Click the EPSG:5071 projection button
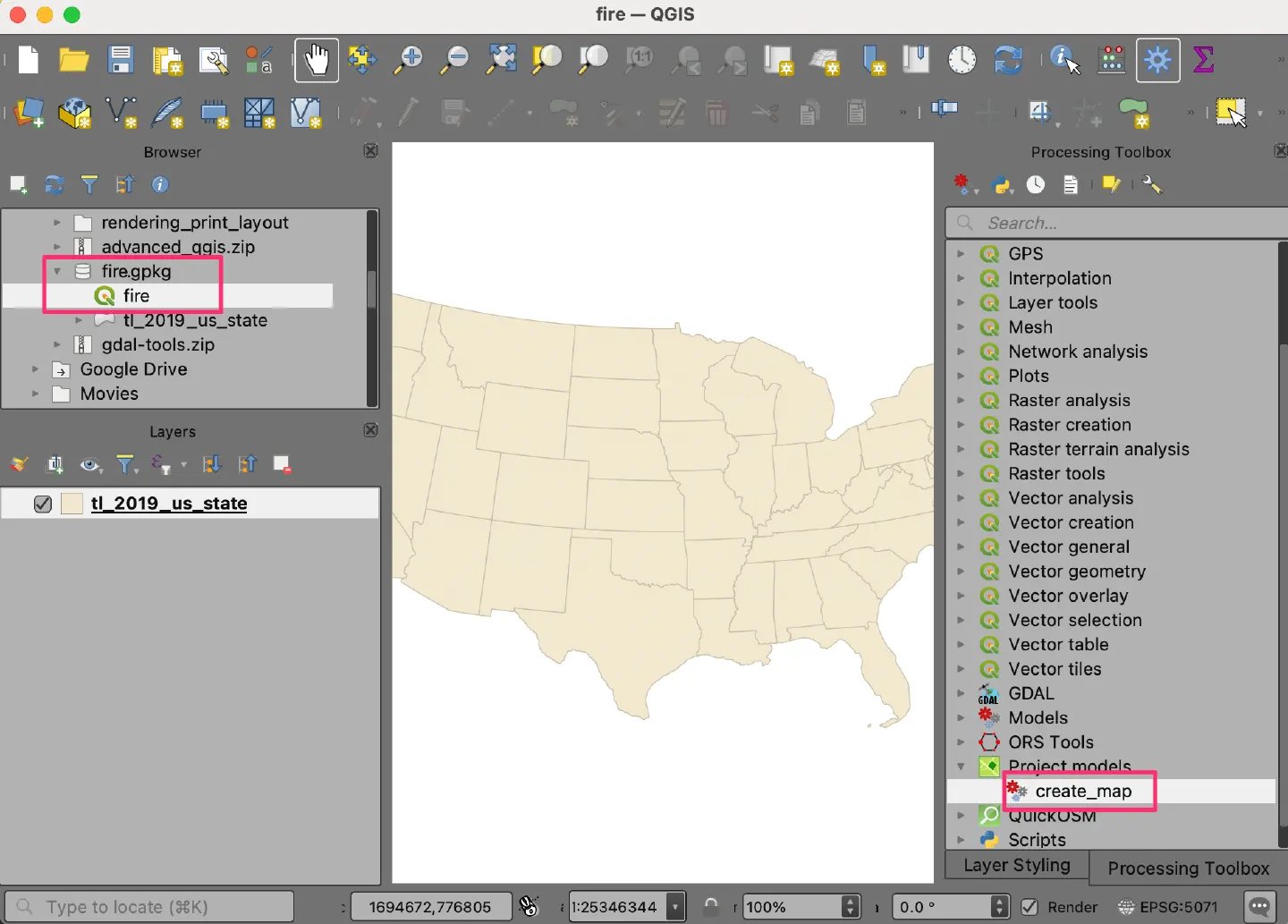The width and height of the screenshot is (1288, 924). (1167, 907)
